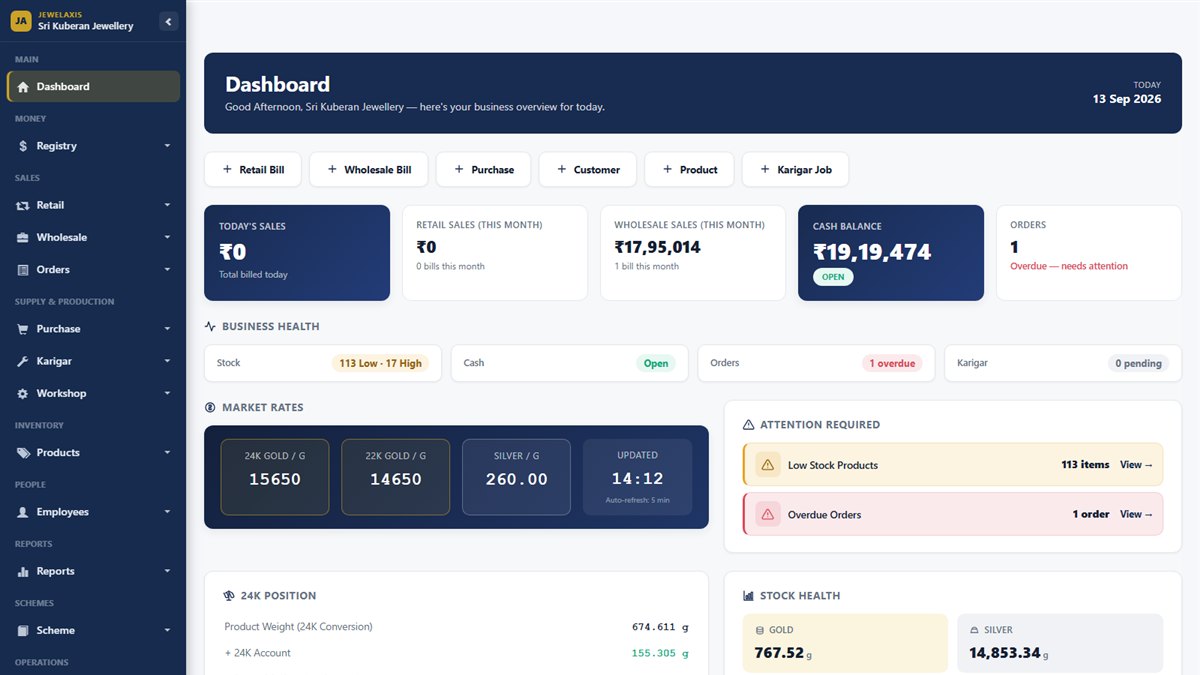
Task: Click the Business Health pulse icon
Action: (x=210, y=326)
